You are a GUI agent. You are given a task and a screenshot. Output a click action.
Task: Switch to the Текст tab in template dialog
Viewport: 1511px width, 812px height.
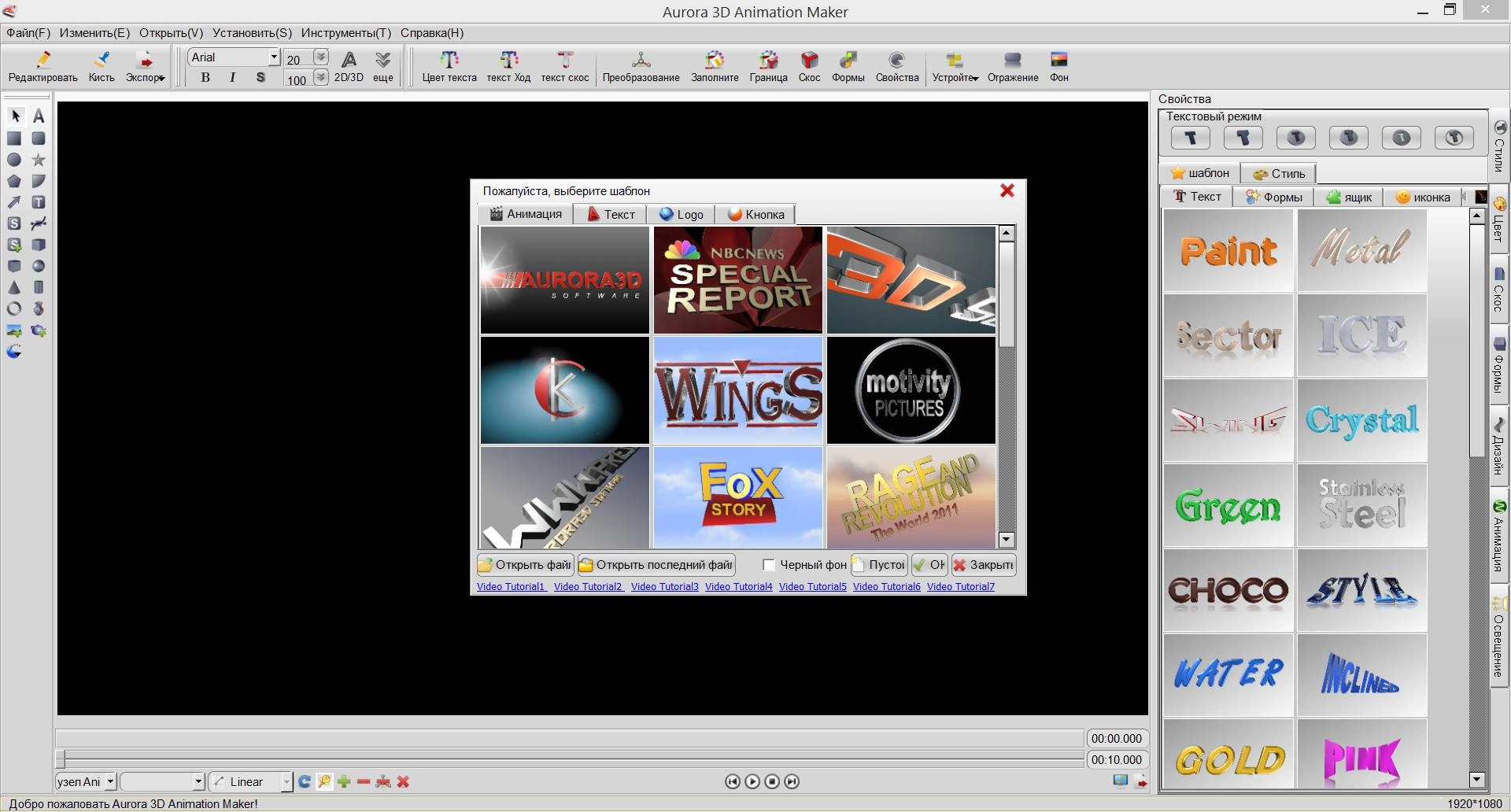pyautogui.click(x=611, y=214)
